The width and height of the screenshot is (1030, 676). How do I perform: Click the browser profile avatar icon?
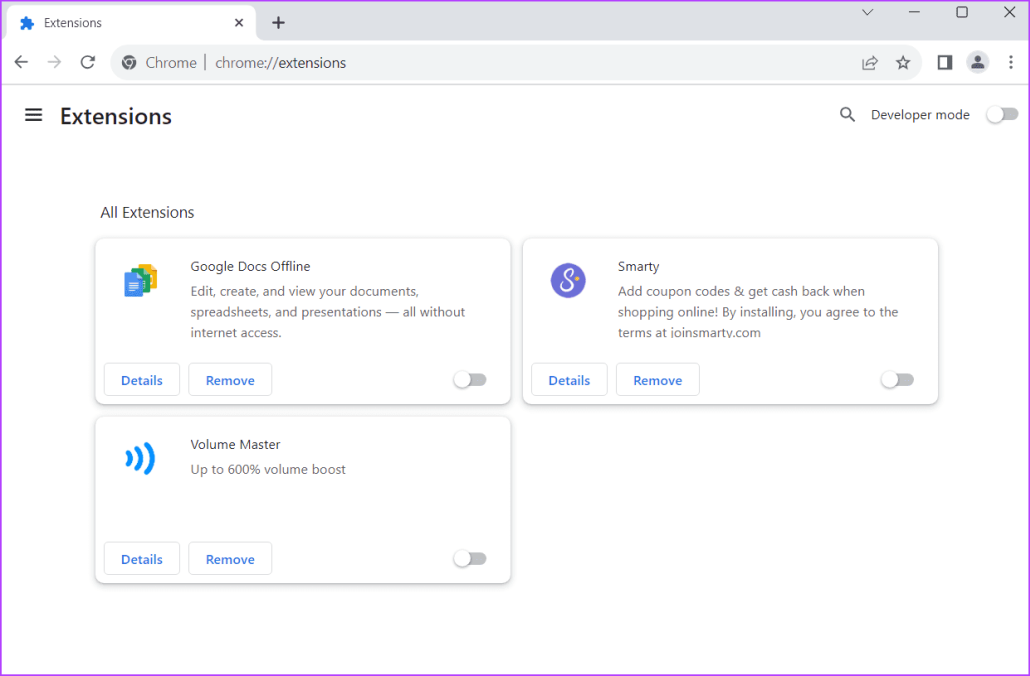tap(977, 62)
